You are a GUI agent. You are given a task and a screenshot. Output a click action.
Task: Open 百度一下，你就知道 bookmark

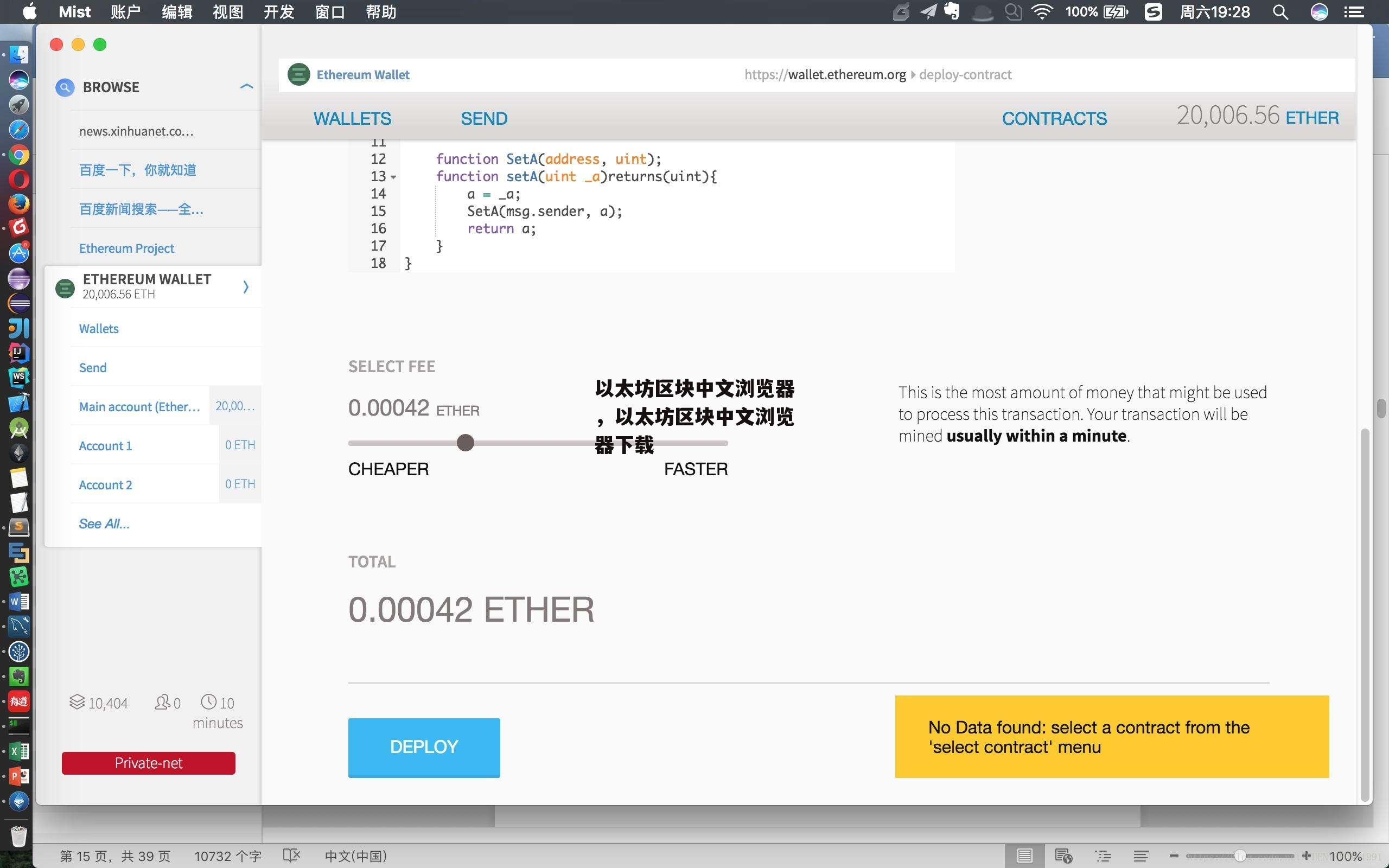(x=138, y=170)
